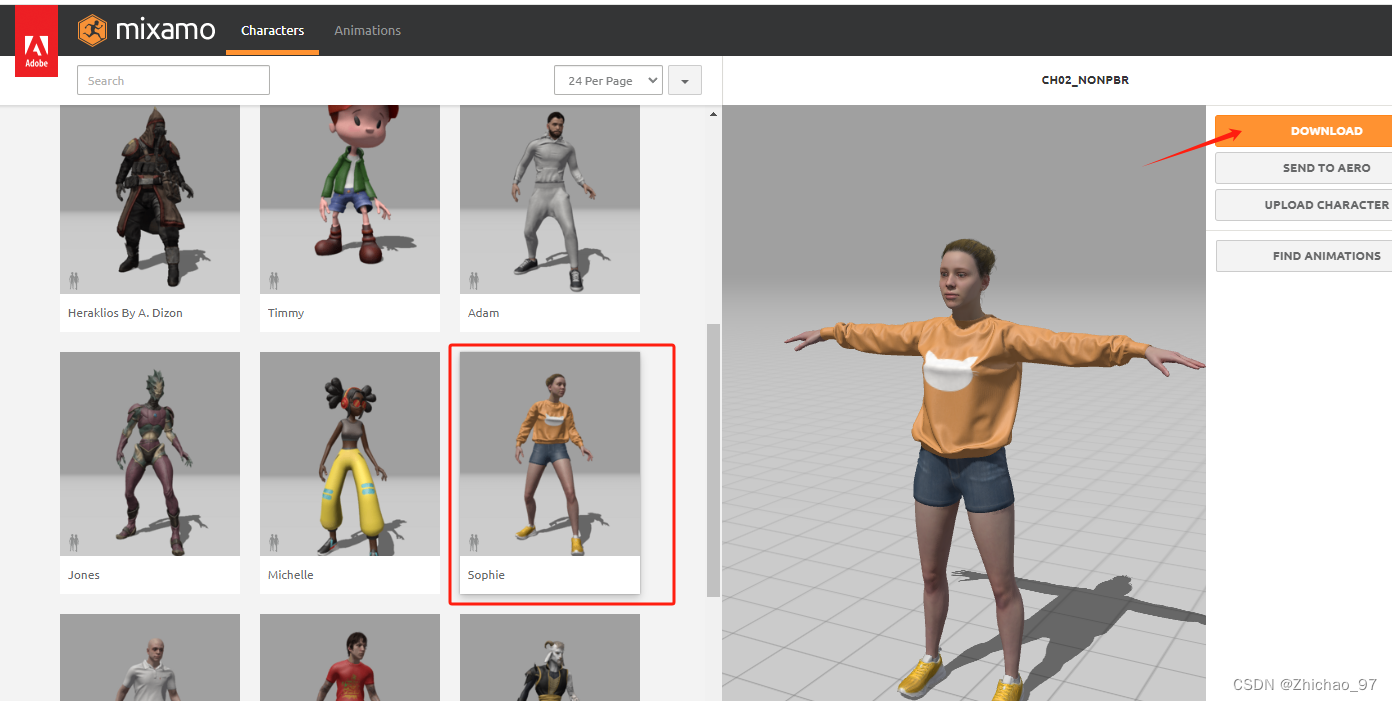The width and height of the screenshot is (1392, 701).
Task: Click Upload Character button
Action: point(1303,205)
